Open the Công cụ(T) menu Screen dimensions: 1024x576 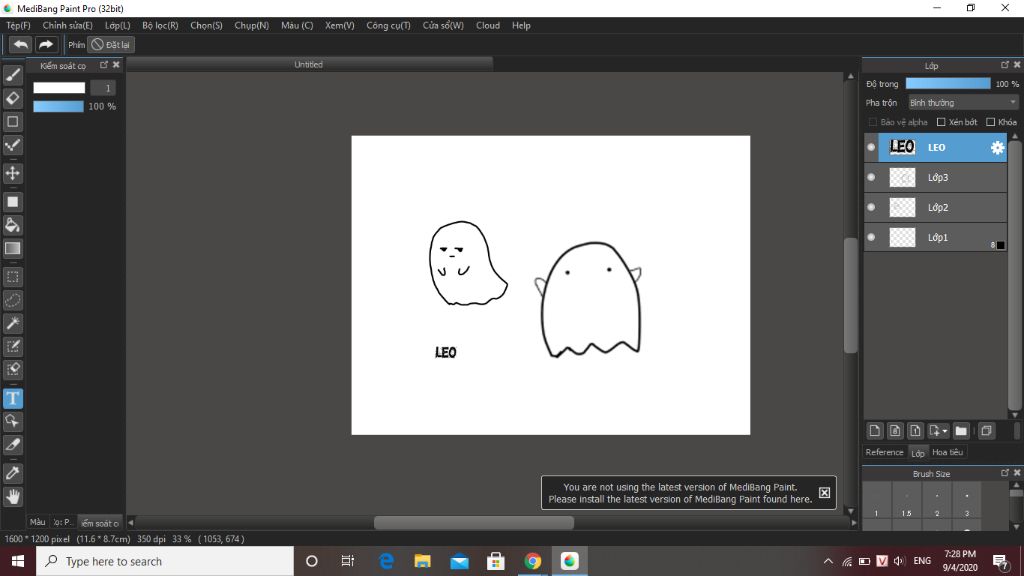389,25
